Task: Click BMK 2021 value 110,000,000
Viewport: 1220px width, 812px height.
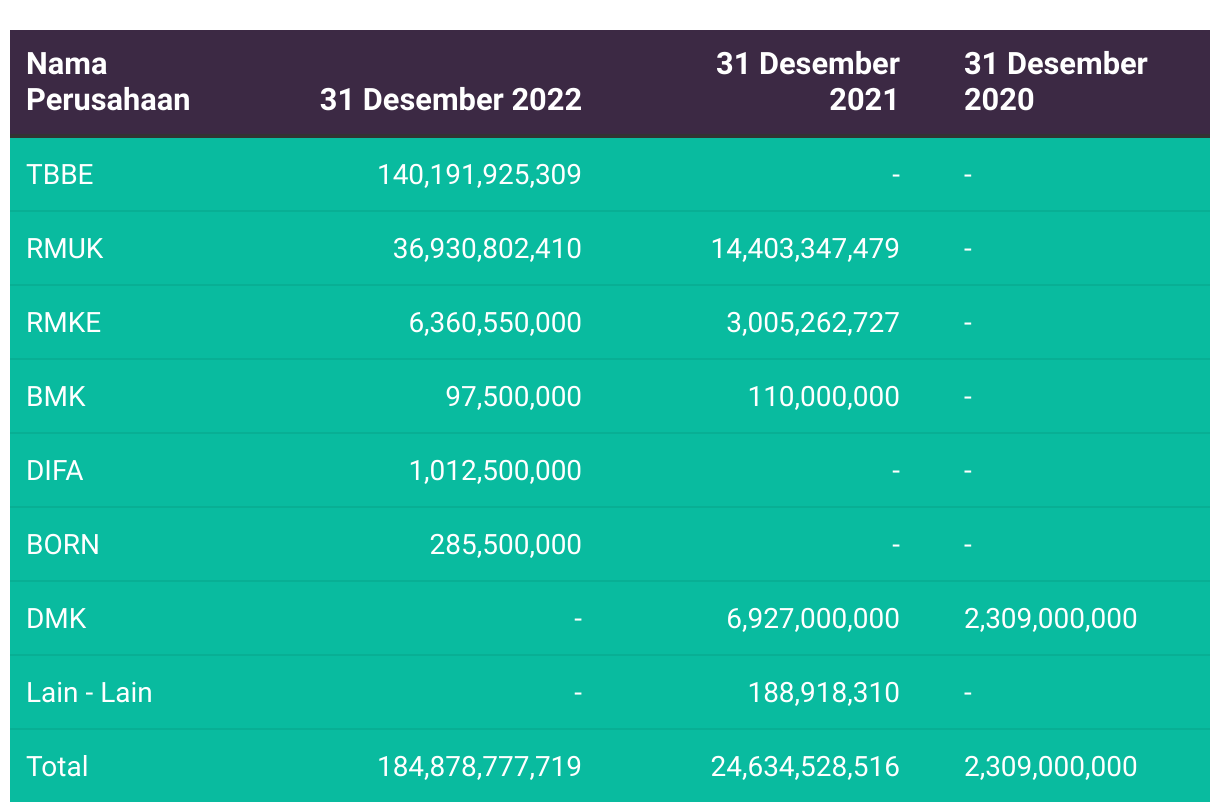Action: click(x=823, y=397)
